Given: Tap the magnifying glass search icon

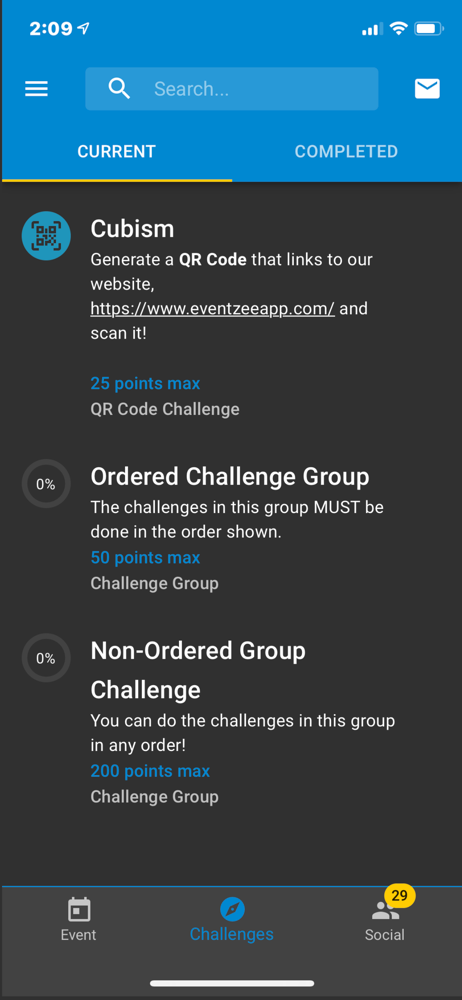Looking at the screenshot, I should (119, 89).
